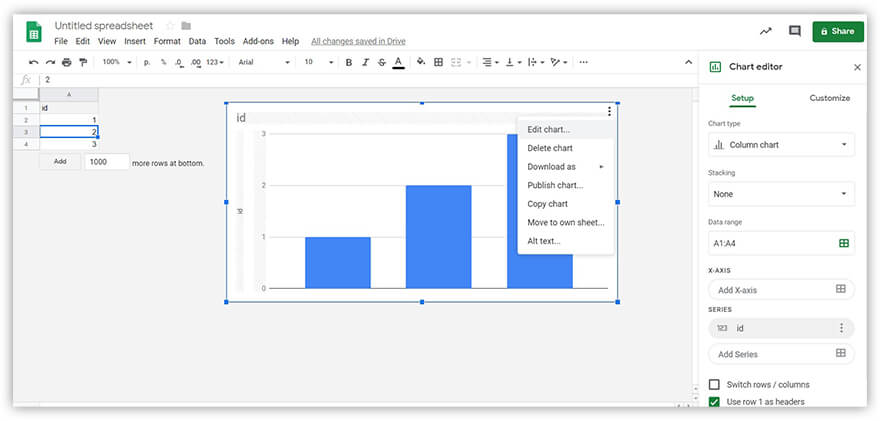Open the vertical align dropdown
The image size is (880, 421).
(x=513, y=62)
